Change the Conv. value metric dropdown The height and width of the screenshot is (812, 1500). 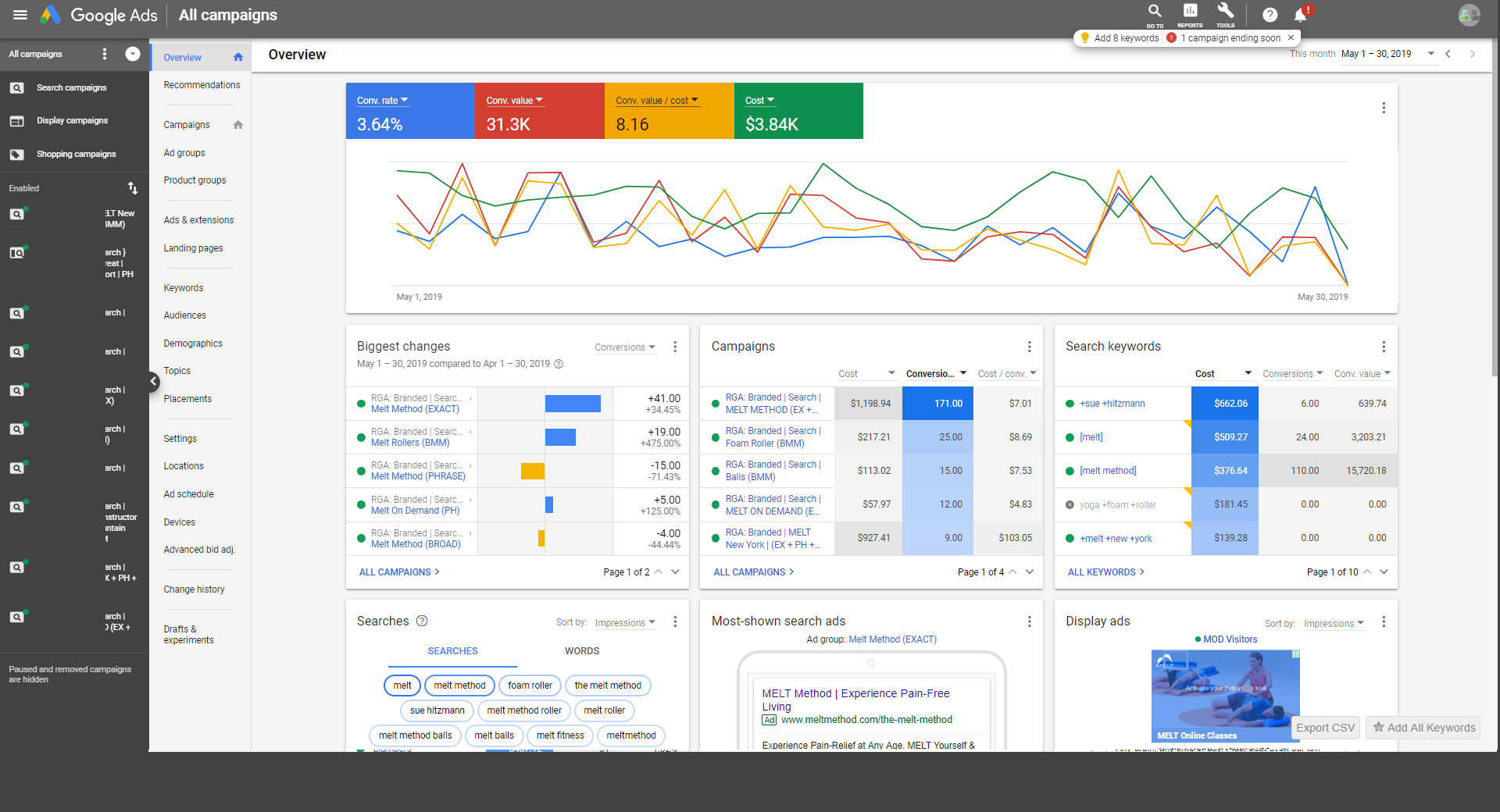[514, 101]
